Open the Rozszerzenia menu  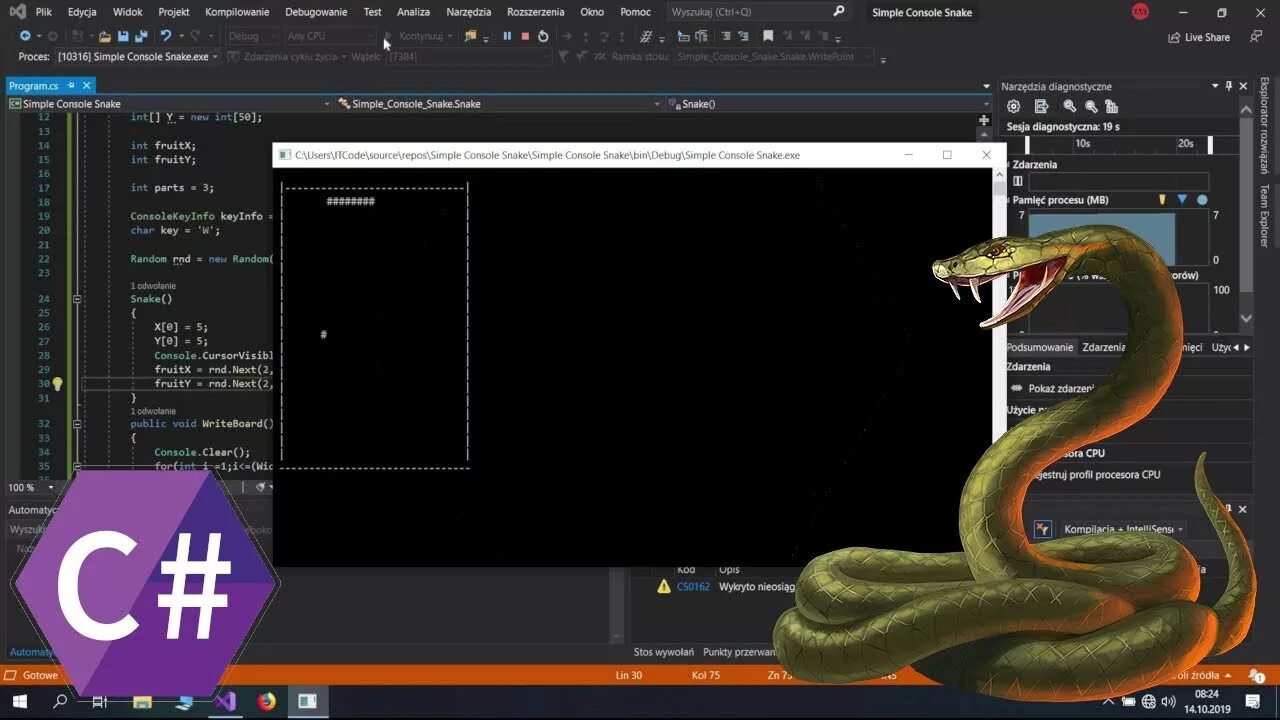(x=536, y=12)
